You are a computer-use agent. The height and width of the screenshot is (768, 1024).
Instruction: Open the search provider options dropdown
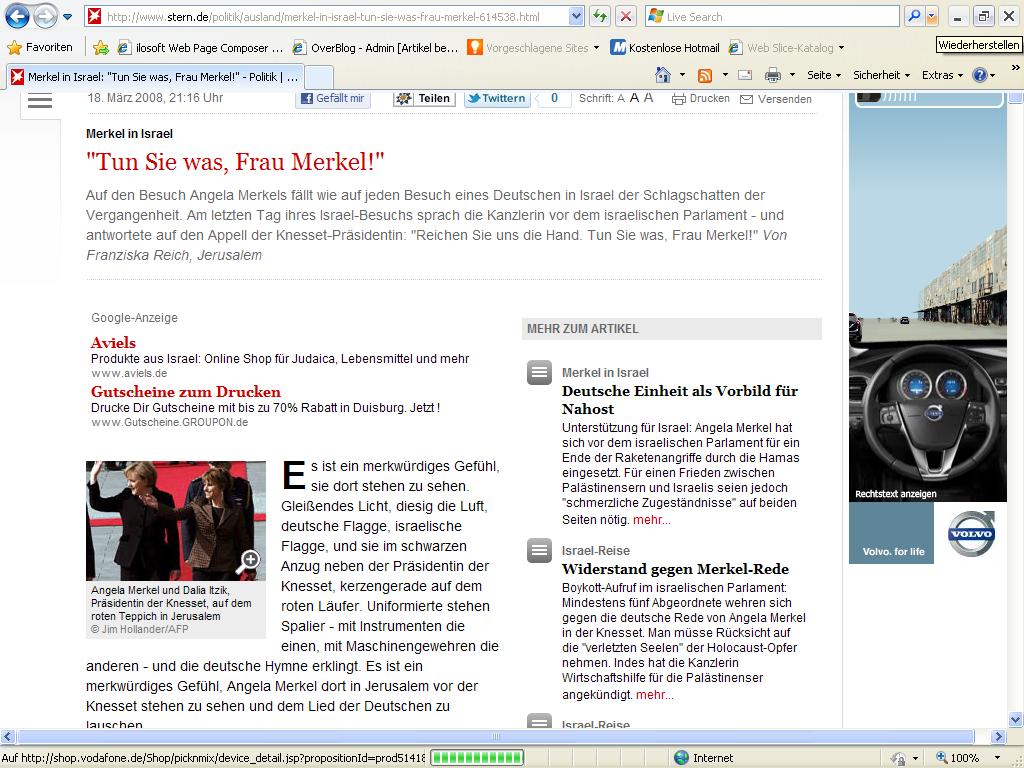(x=932, y=16)
